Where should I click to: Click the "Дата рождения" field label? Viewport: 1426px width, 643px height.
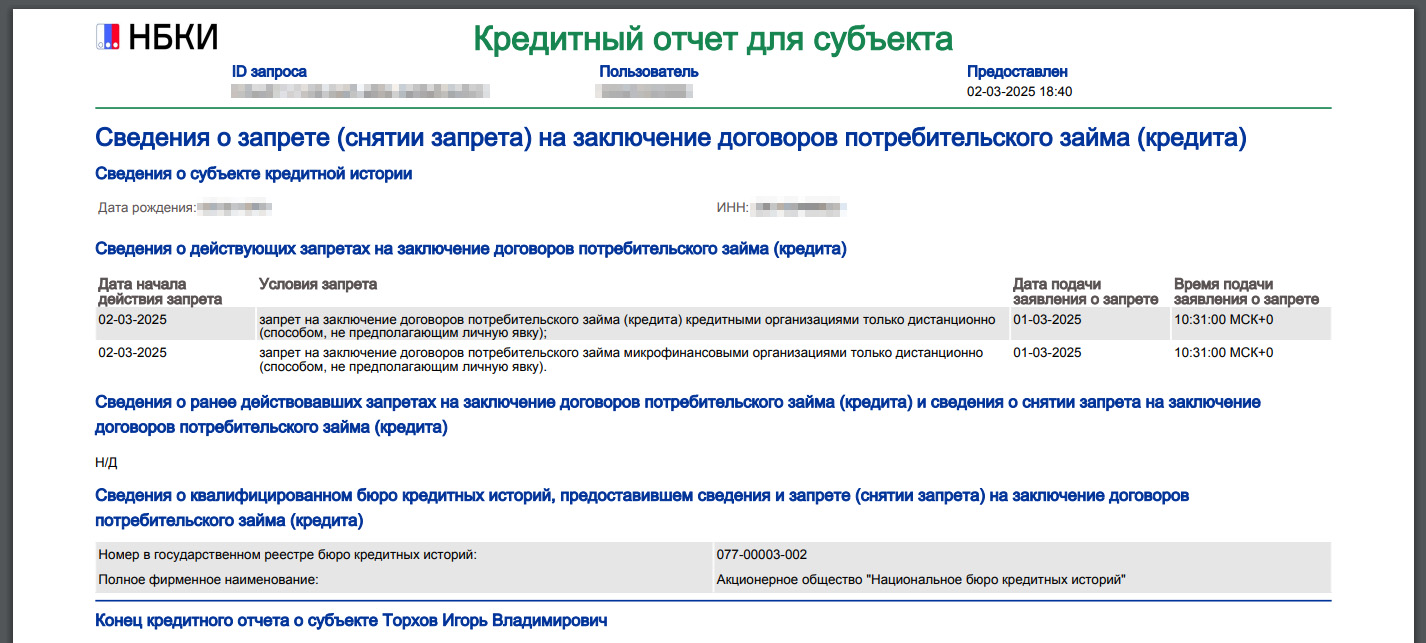tap(146, 208)
